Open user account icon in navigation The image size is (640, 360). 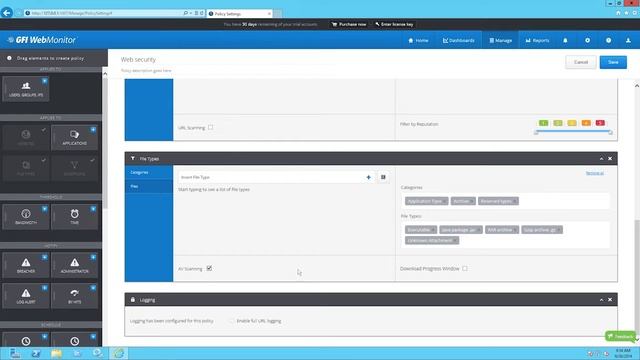[x=628, y=40]
